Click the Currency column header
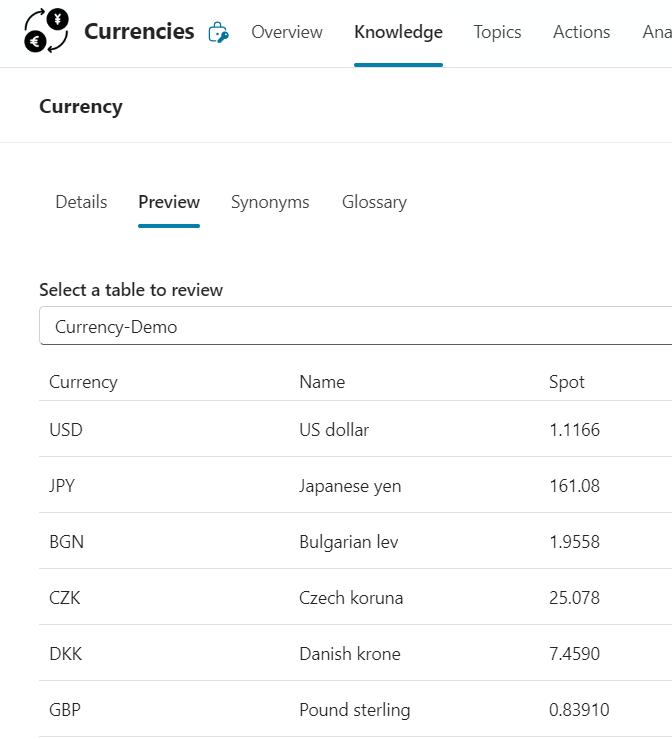 [x=83, y=382]
